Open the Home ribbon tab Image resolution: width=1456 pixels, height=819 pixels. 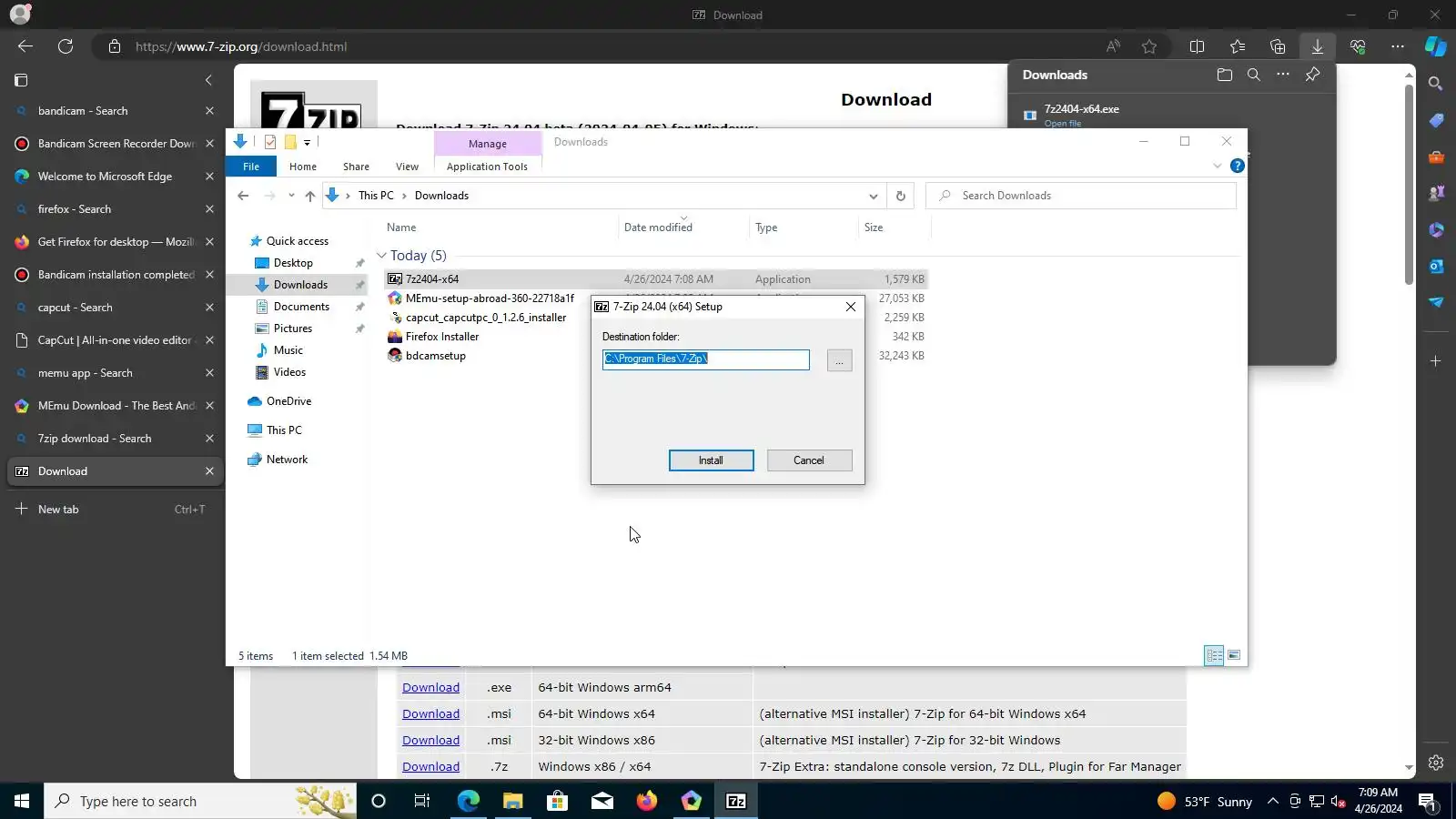(x=303, y=167)
